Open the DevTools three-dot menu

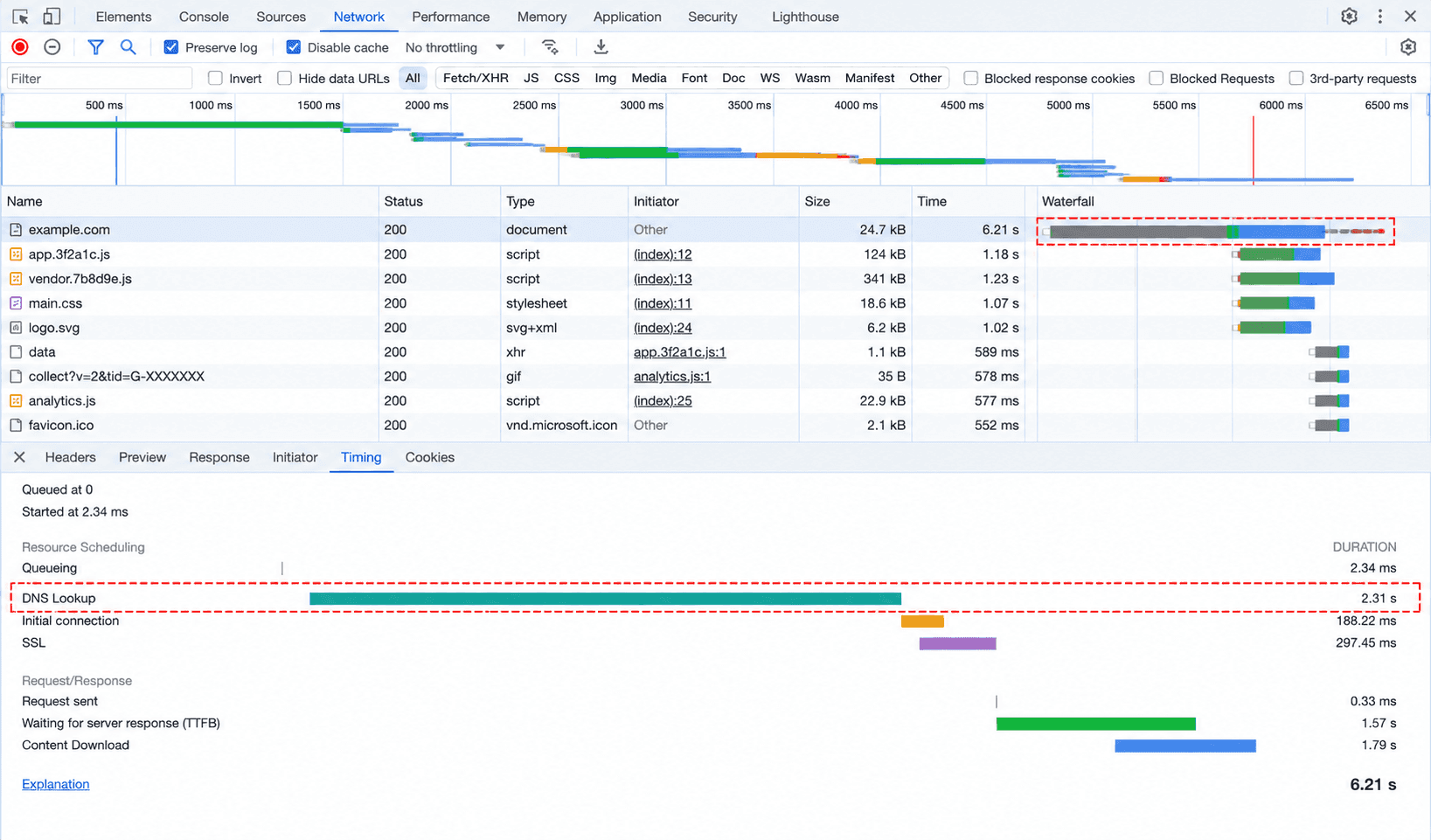point(1380,17)
